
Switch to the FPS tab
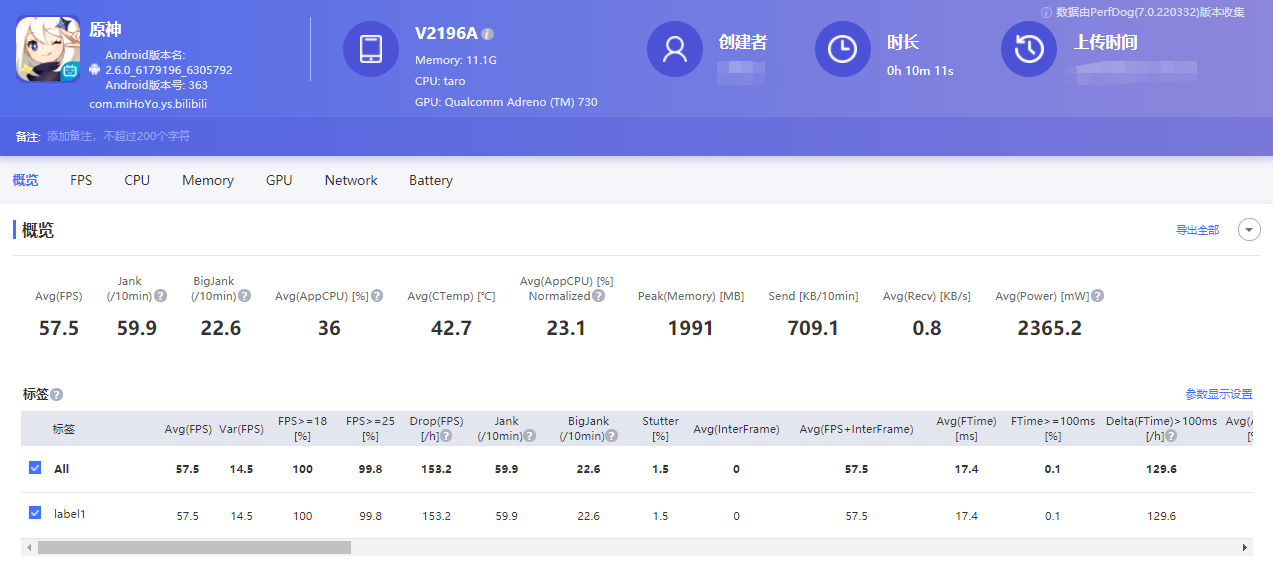click(81, 180)
